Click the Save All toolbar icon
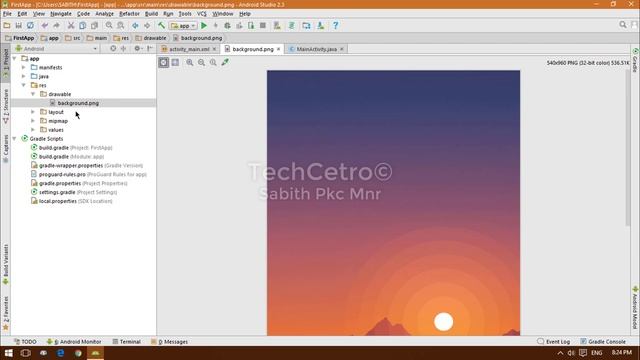This screenshot has height=360, width=640. click(18, 25)
